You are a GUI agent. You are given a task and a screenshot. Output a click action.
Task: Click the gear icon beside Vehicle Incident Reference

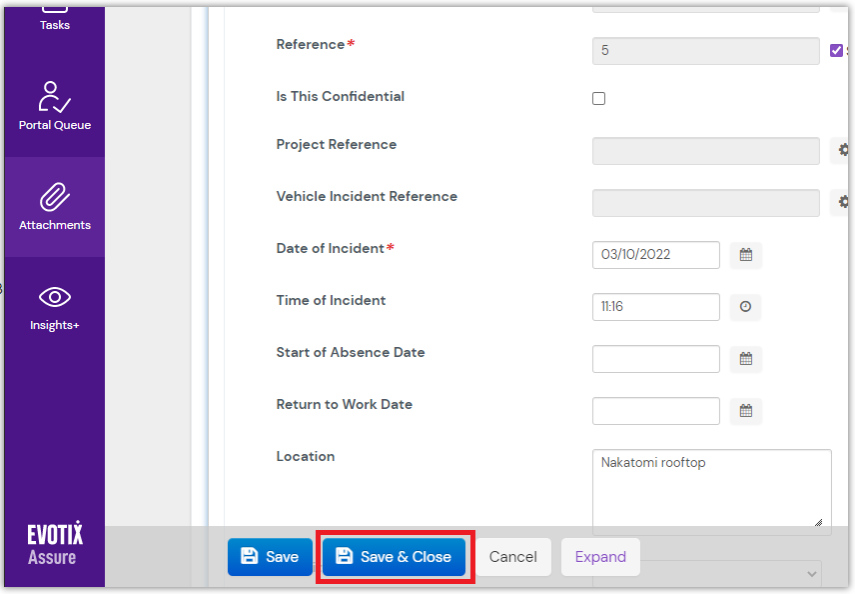pyautogui.click(x=842, y=203)
